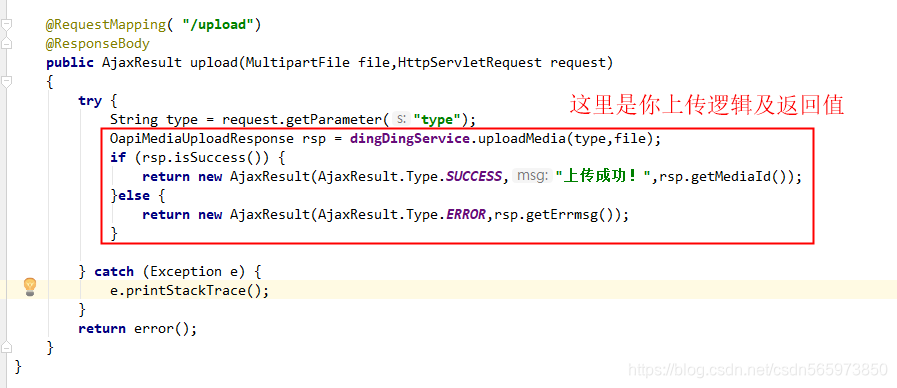Click the getMediaId method call
Viewport: 897px width, 388px height.
click(x=732, y=177)
